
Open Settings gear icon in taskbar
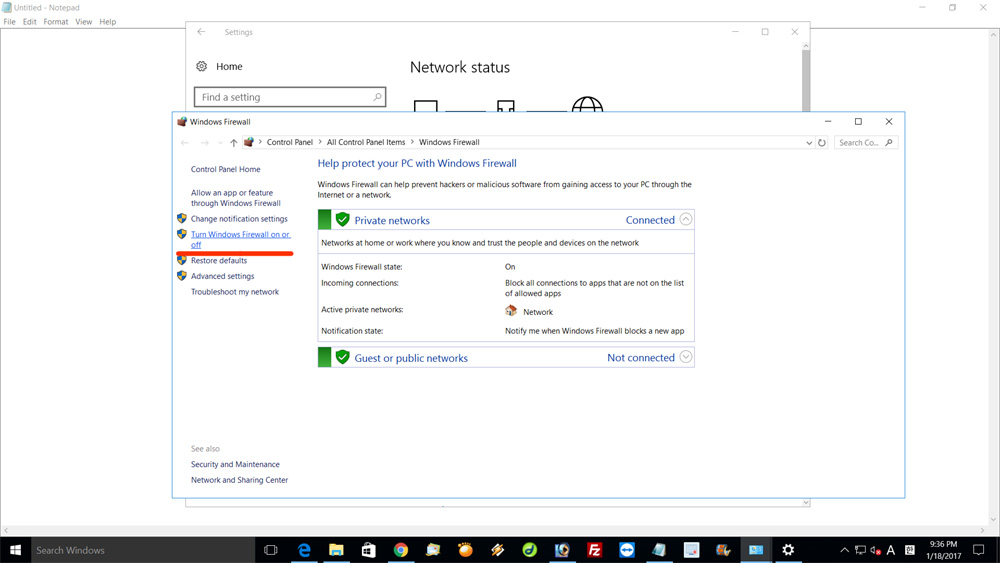pos(788,550)
